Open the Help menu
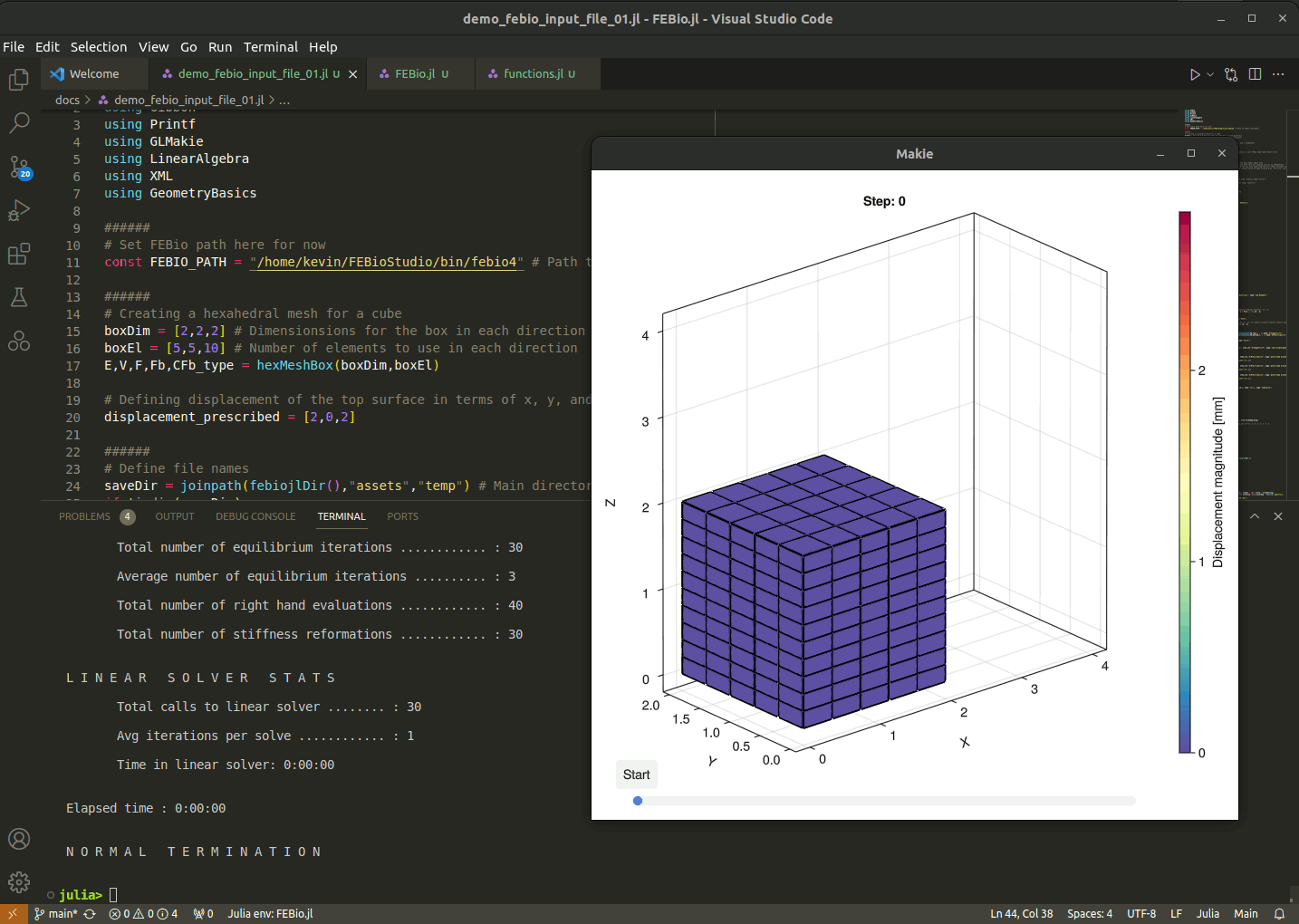Image resolution: width=1299 pixels, height=924 pixels. coord(322,47)
